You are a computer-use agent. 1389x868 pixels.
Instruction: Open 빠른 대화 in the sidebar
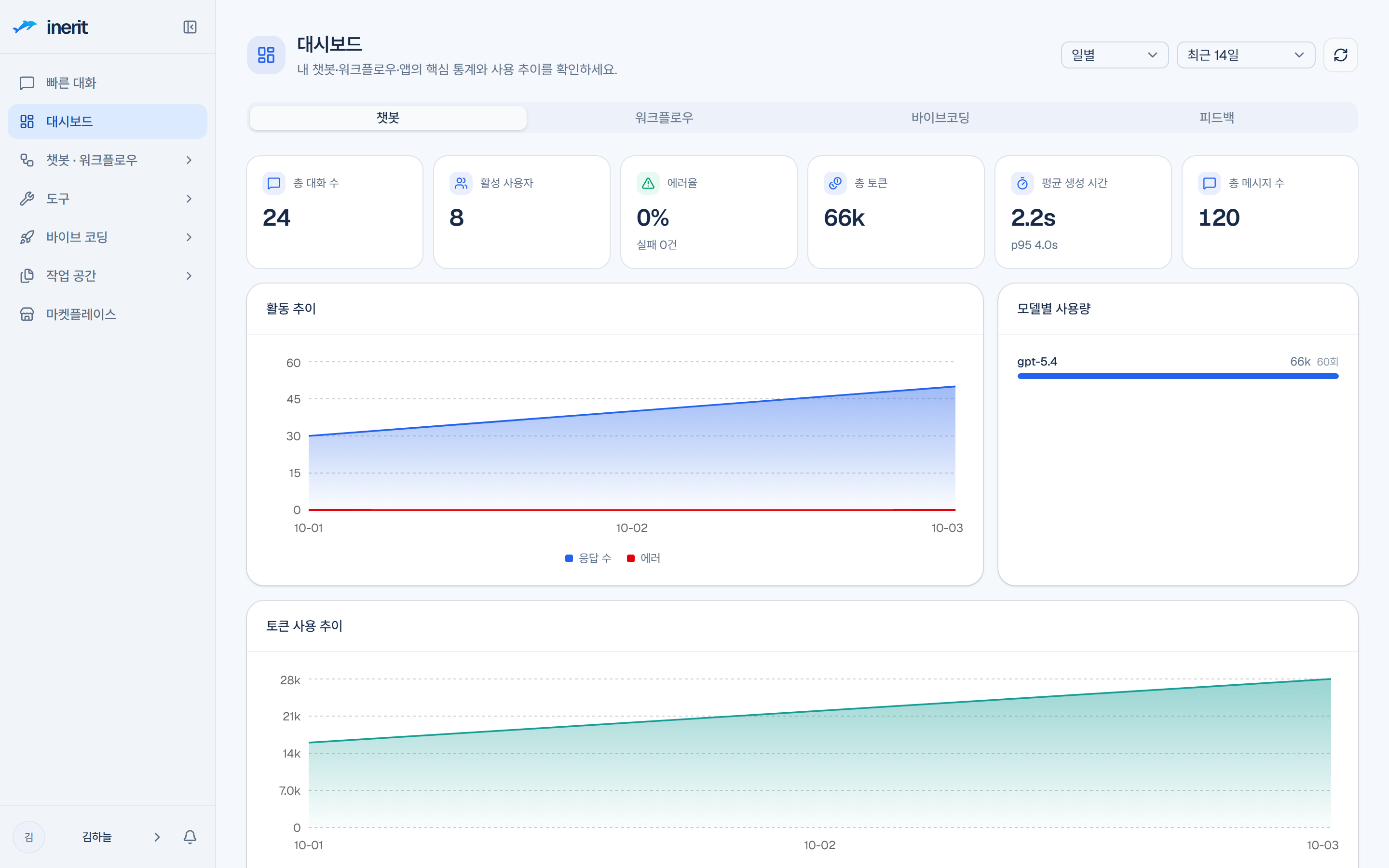(108, 82)
